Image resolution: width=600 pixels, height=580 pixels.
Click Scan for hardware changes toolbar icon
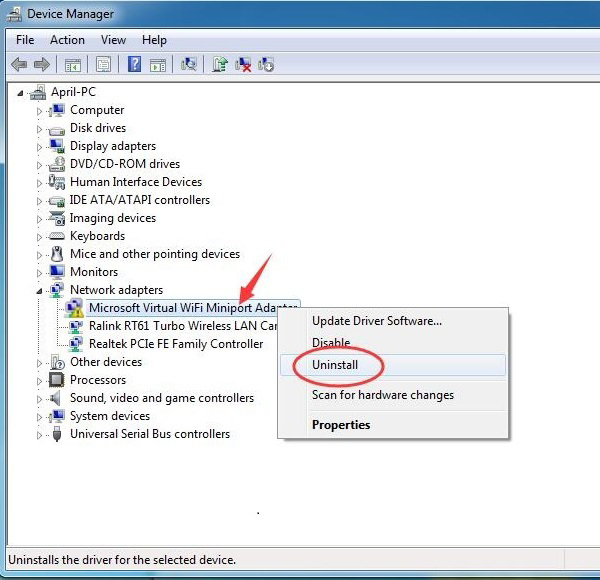click(x=189, y=64)
